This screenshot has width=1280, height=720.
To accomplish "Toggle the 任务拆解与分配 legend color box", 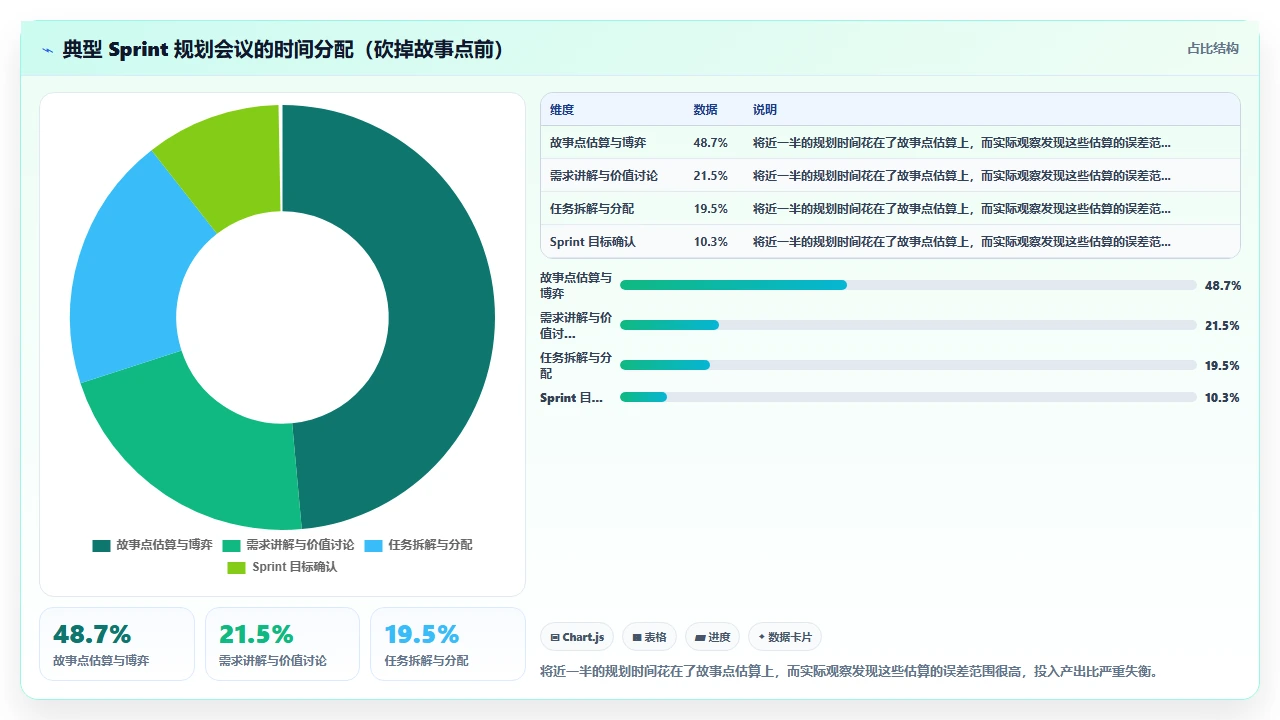I will (373, 545).
